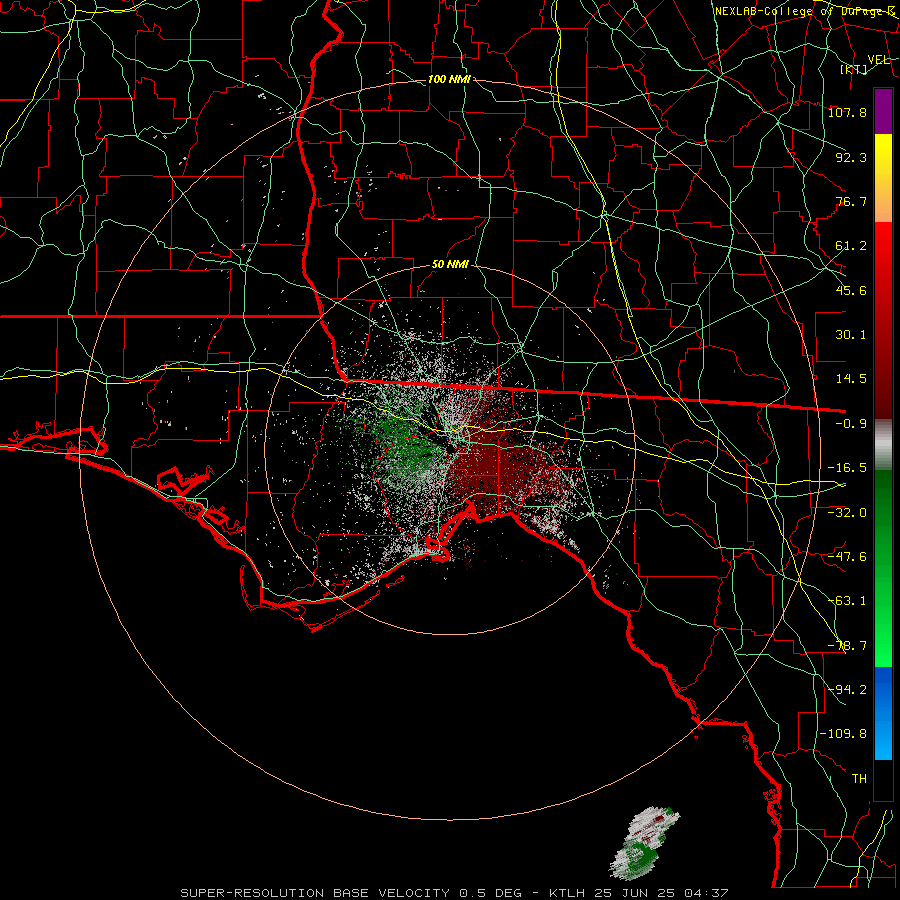
Task: Select the -47.6 scale value
Action: tap(847, 557)
